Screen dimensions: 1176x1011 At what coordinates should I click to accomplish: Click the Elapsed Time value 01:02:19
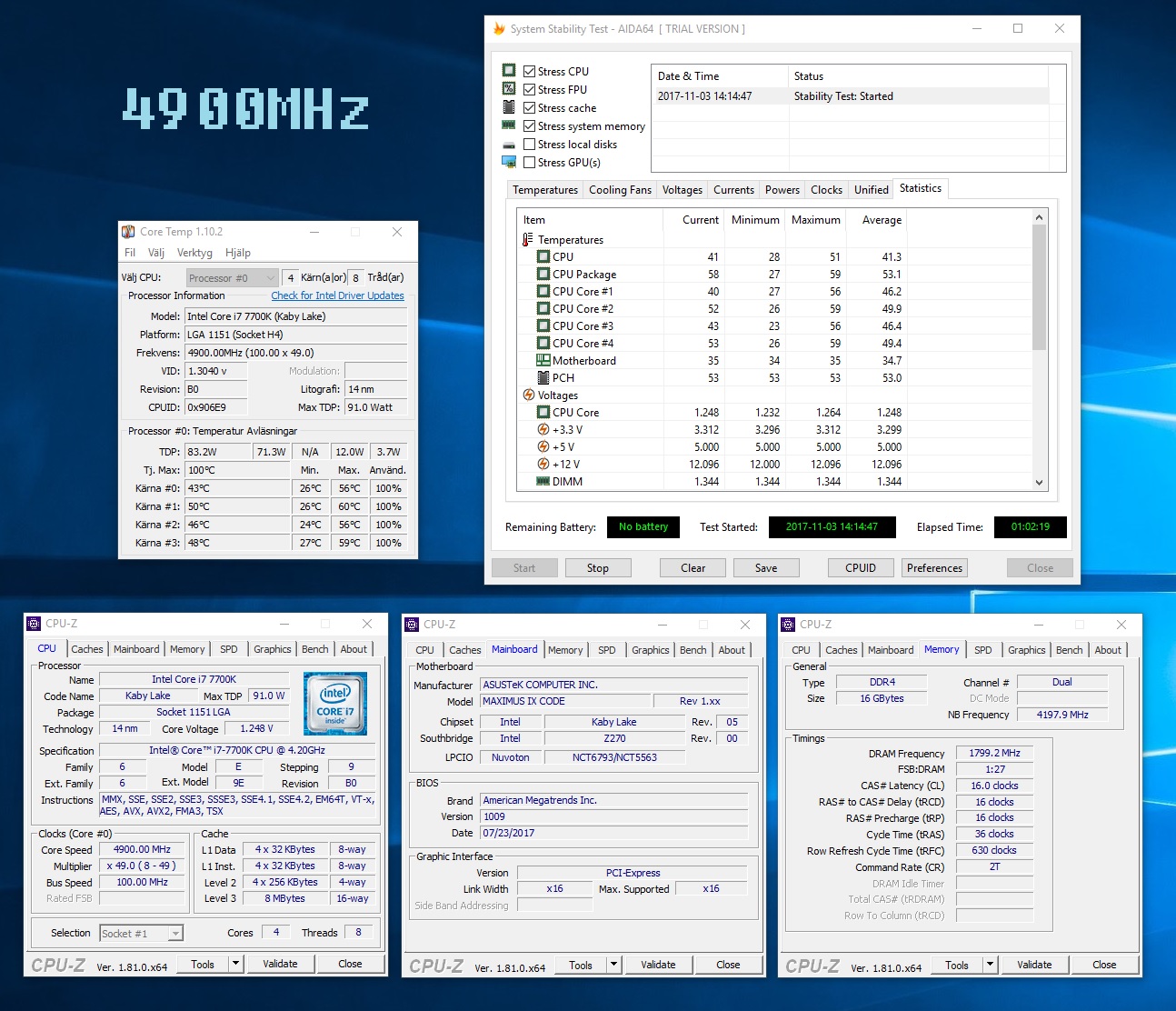(1030, 527)
